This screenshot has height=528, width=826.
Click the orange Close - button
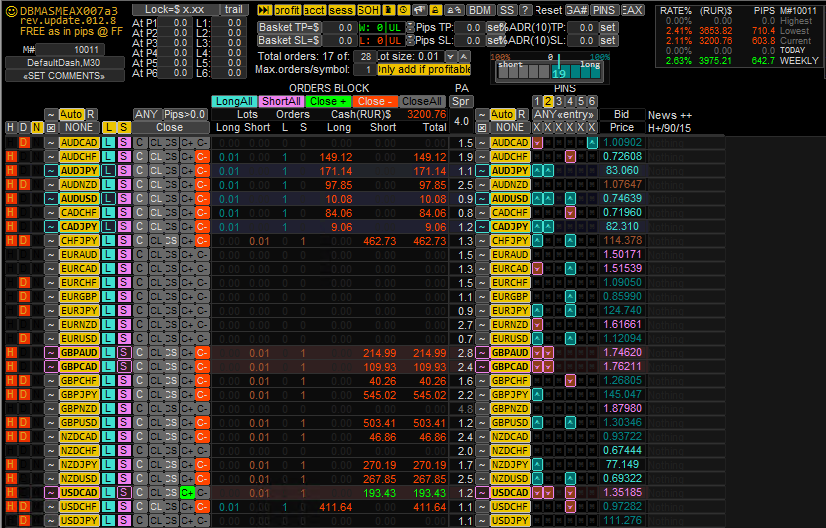[x=375, y=101]
